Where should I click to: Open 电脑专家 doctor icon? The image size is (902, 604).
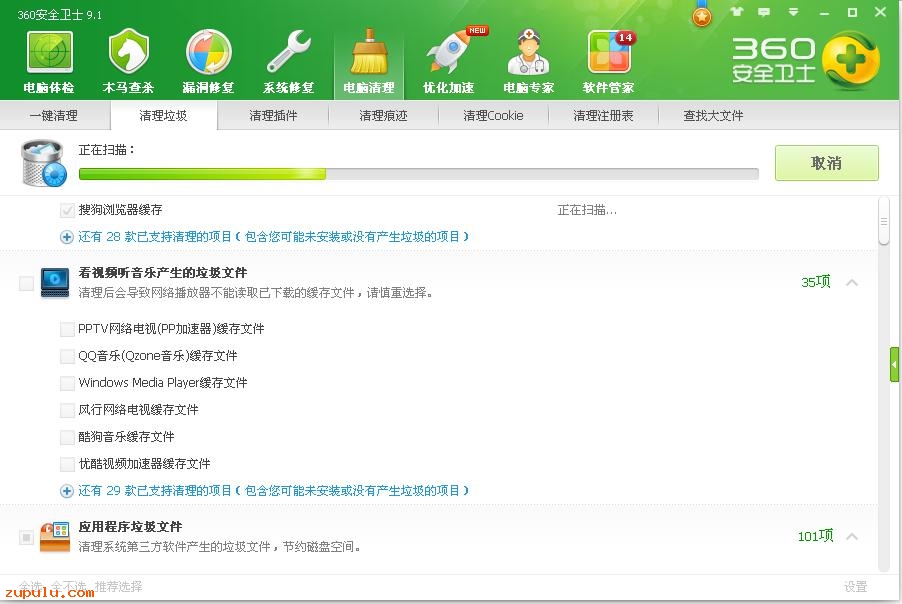click(x=529, y=62)
